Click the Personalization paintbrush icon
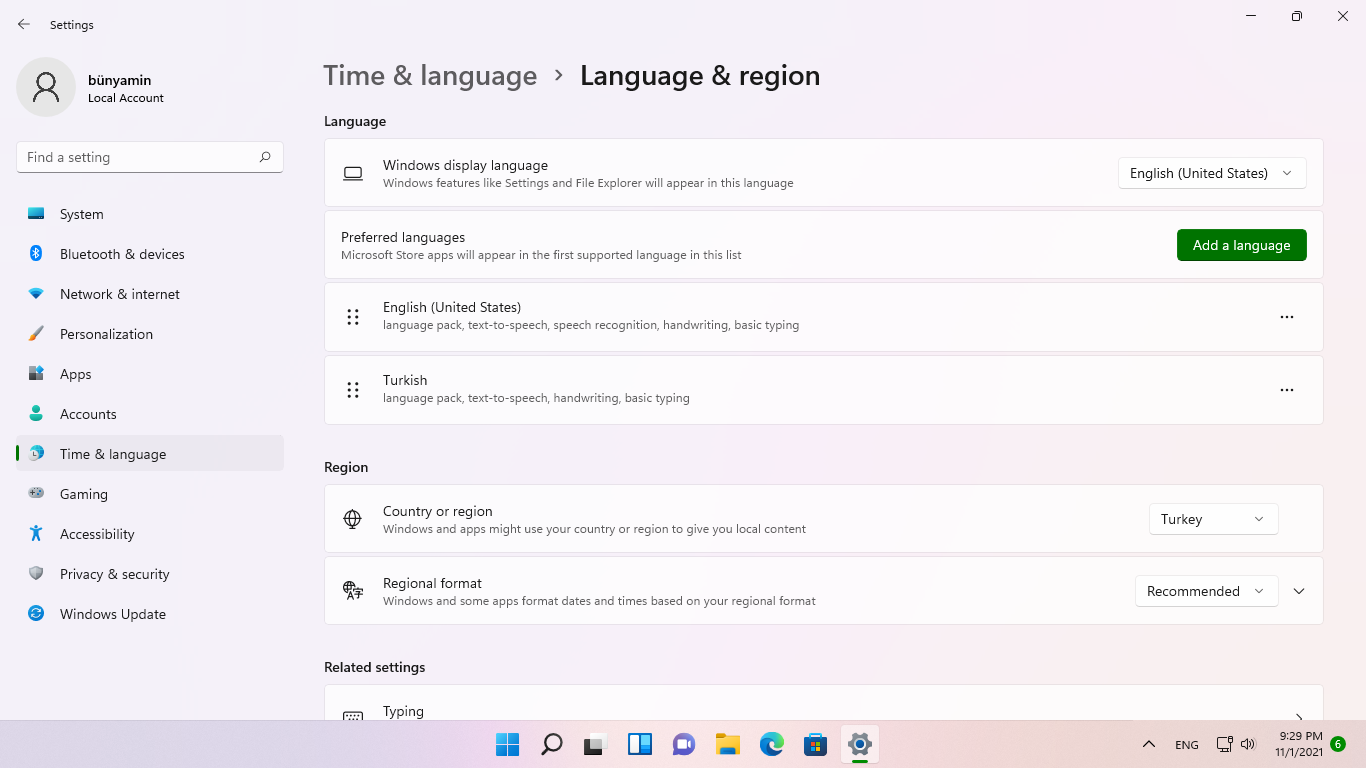 tap(36, 334)
